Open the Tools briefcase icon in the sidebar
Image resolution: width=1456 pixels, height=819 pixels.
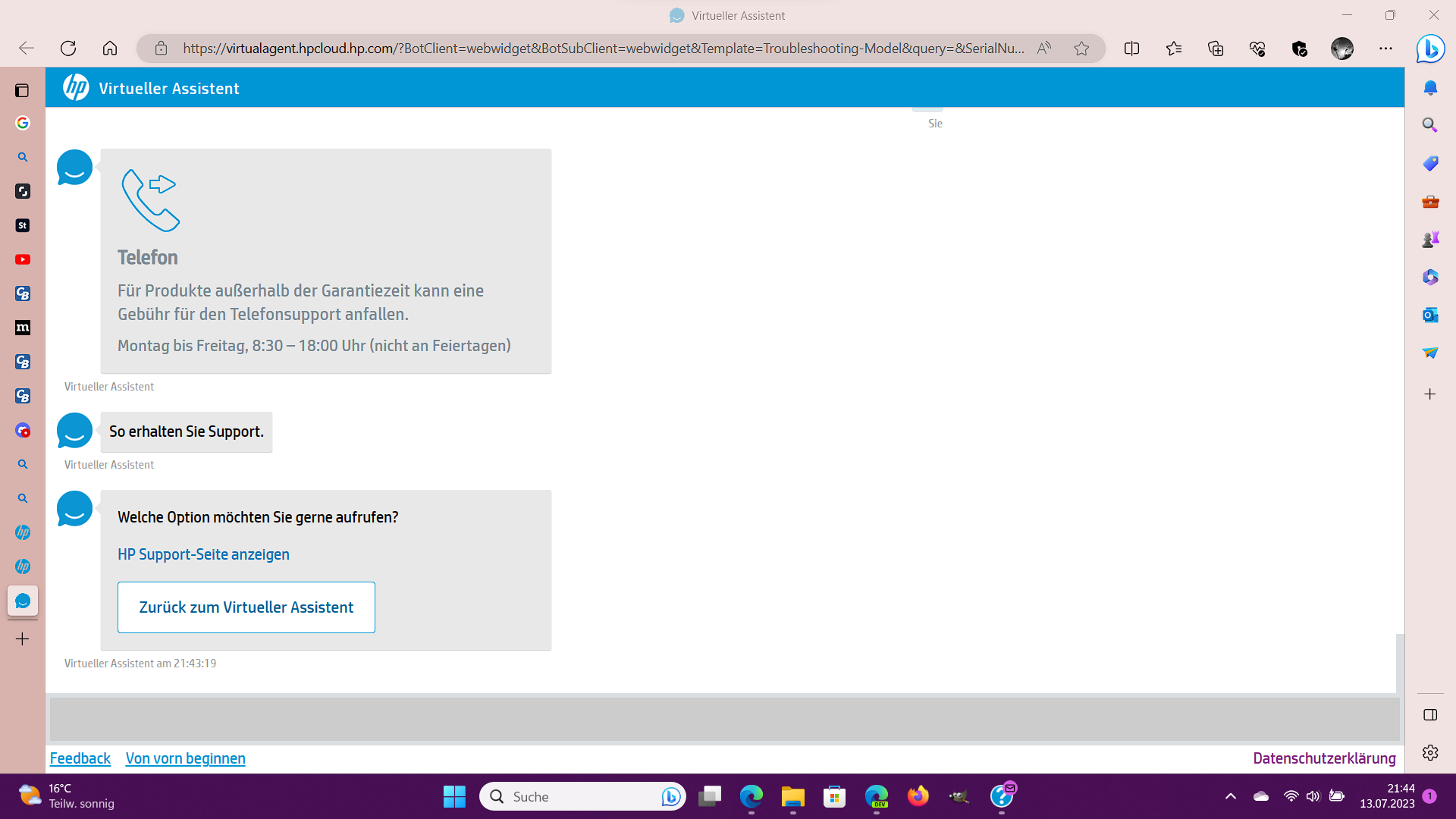(1430, 202)
